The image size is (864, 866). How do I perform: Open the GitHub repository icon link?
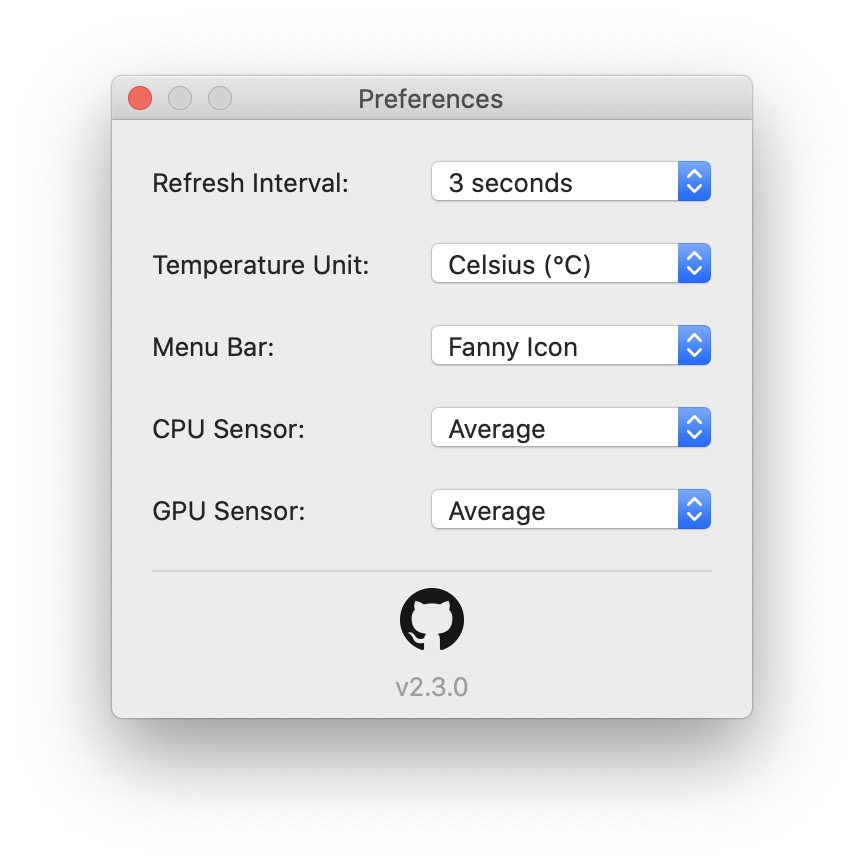pyautogui.click(x=432, y=620)
